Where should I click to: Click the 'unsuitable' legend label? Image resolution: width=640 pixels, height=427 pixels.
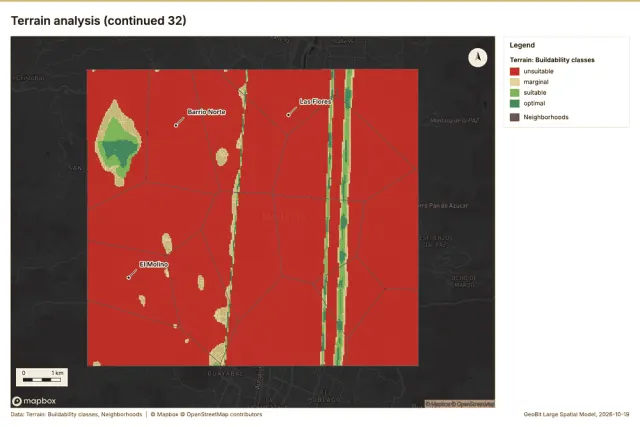[538, 71]
